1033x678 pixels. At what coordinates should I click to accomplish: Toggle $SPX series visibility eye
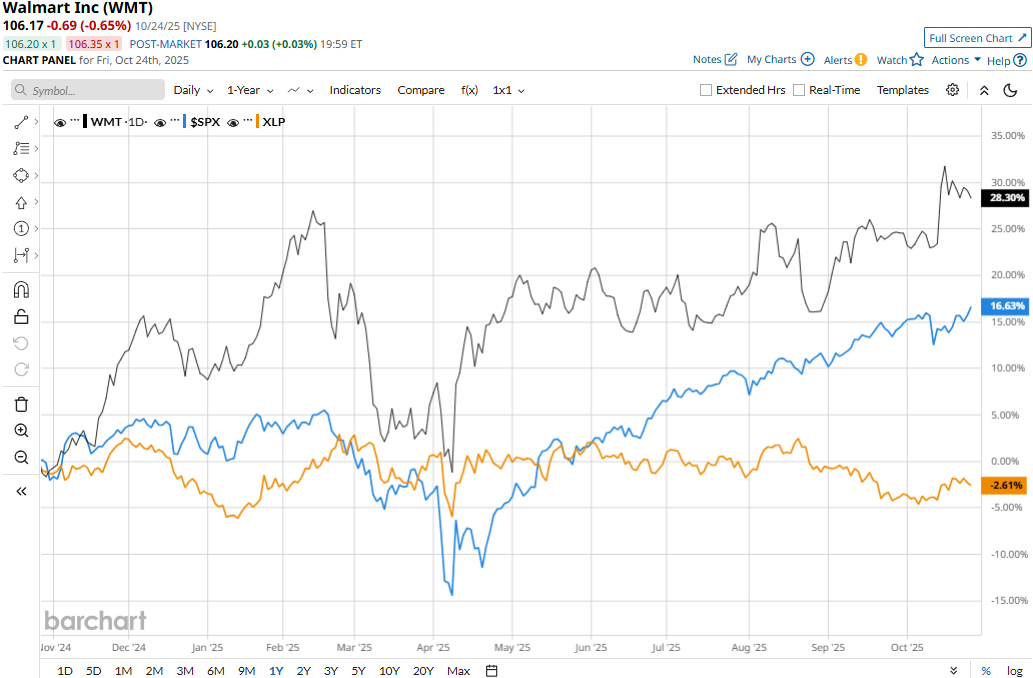(159, 123)
